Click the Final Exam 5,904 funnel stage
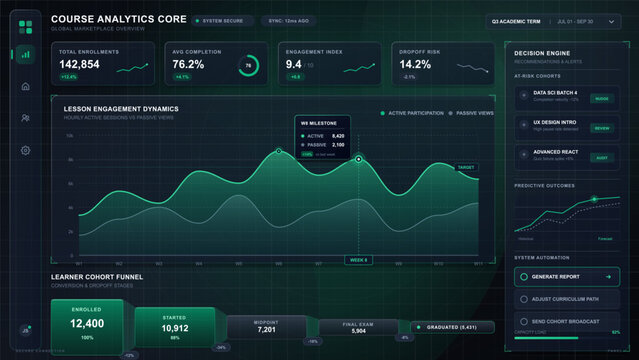 coord(358,327)
